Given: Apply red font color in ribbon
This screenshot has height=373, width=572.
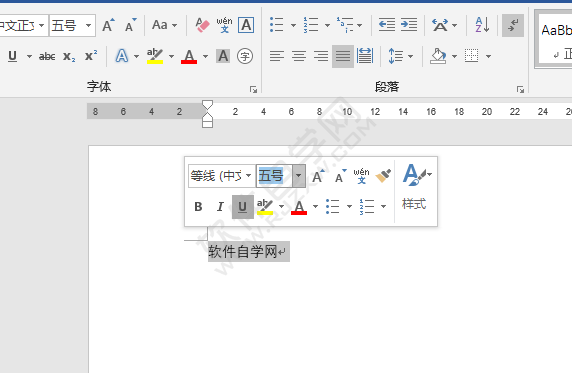Looking at the screenshot, I should pos(189,56).
